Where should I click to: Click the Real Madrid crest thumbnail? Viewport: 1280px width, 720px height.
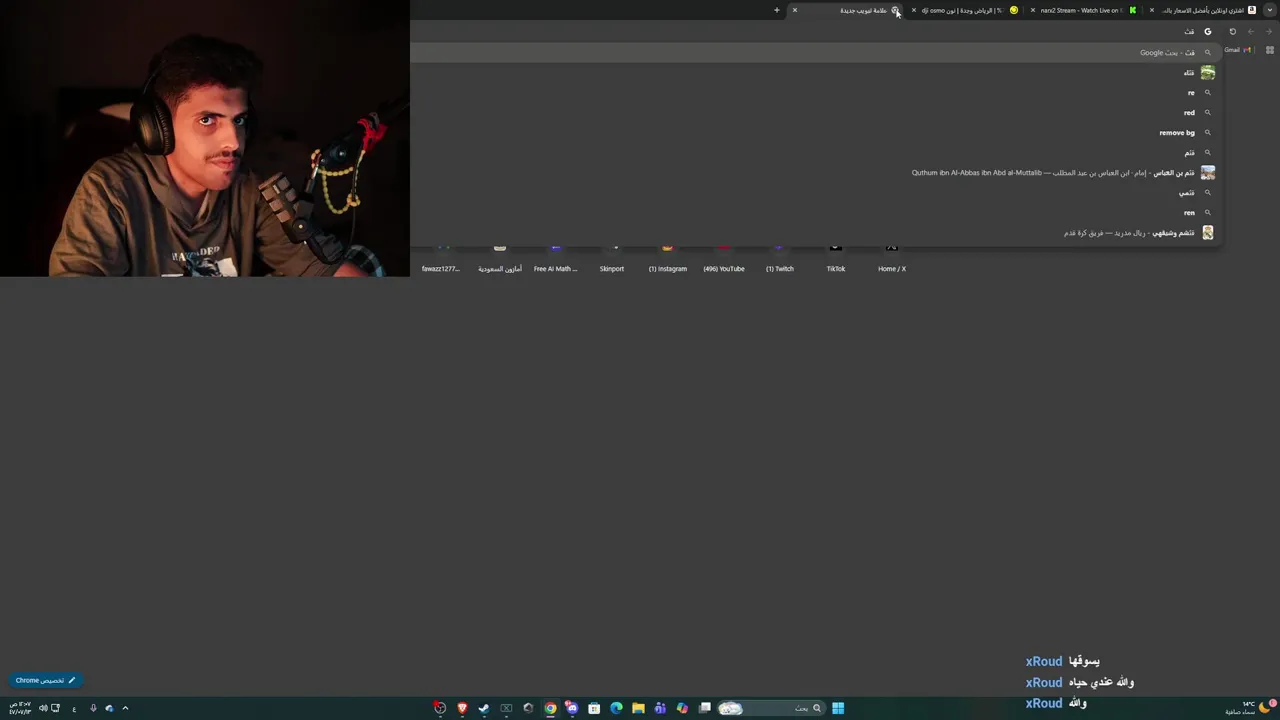tap(1208, 233)
